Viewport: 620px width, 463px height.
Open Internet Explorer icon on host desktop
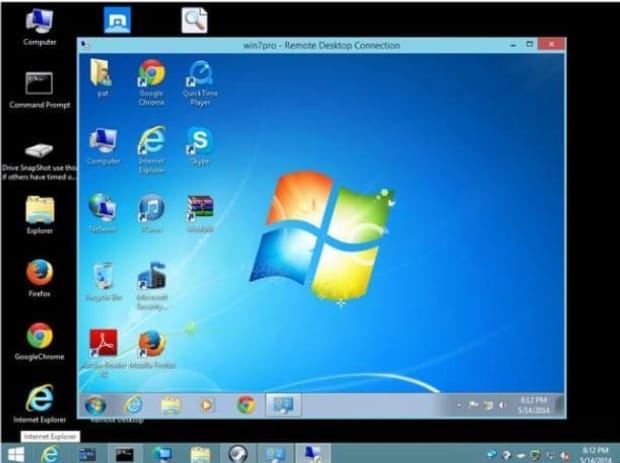point(40,403)
